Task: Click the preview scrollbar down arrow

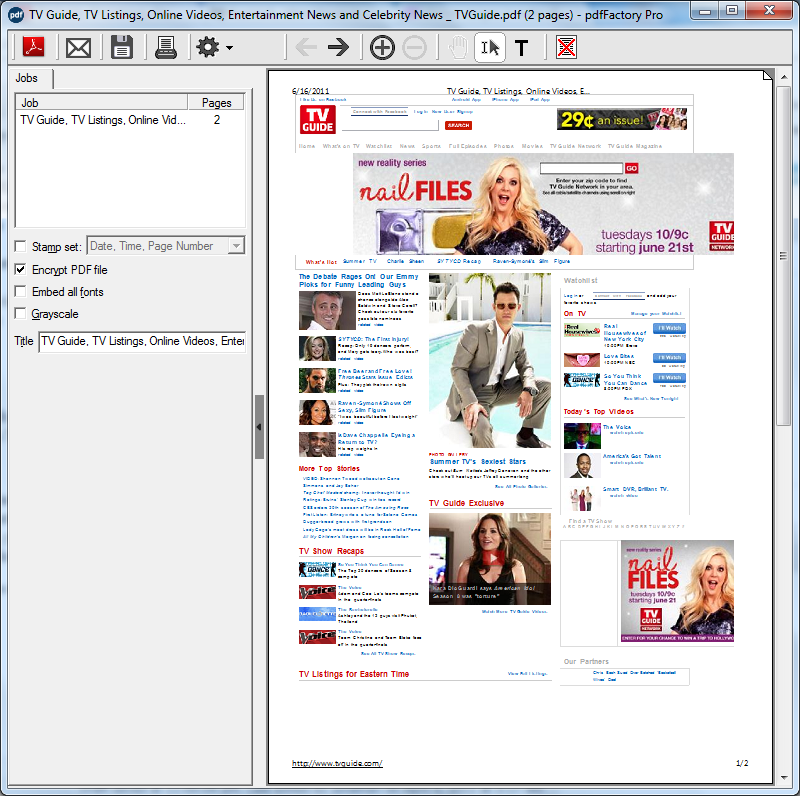Action: point(784,778)
